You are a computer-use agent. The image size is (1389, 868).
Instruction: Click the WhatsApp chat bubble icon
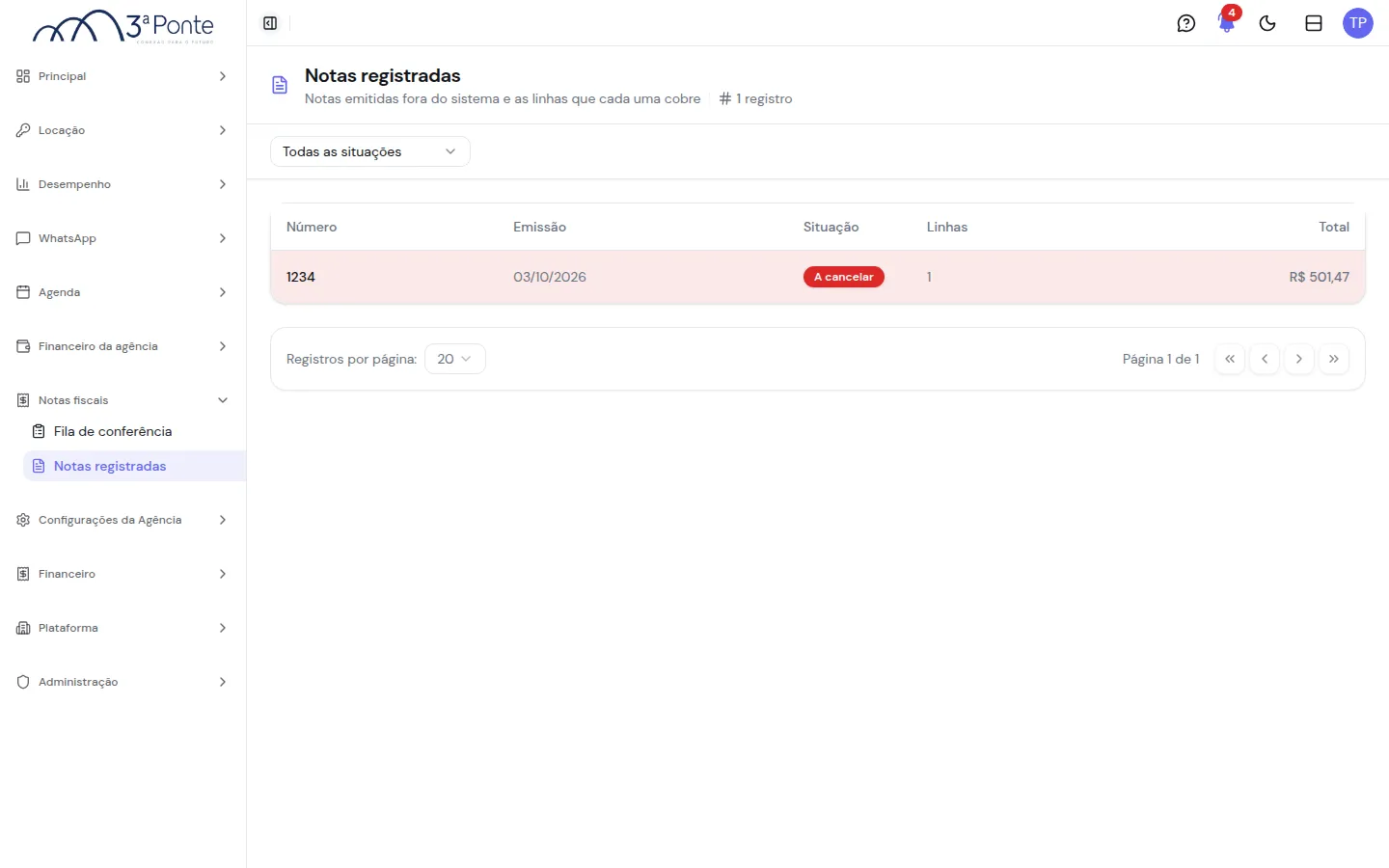pos(23,238)
